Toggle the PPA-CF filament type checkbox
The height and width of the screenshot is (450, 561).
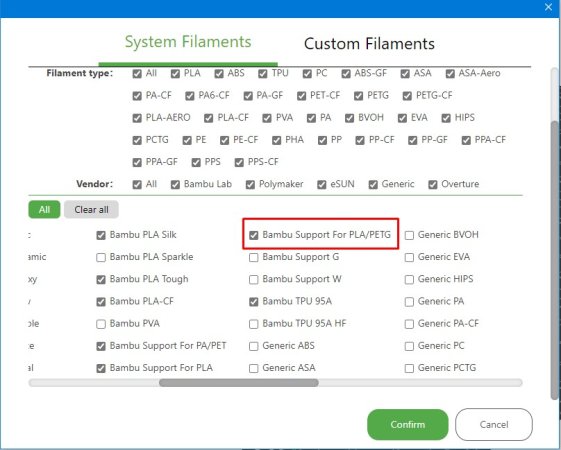click(466, 140)
